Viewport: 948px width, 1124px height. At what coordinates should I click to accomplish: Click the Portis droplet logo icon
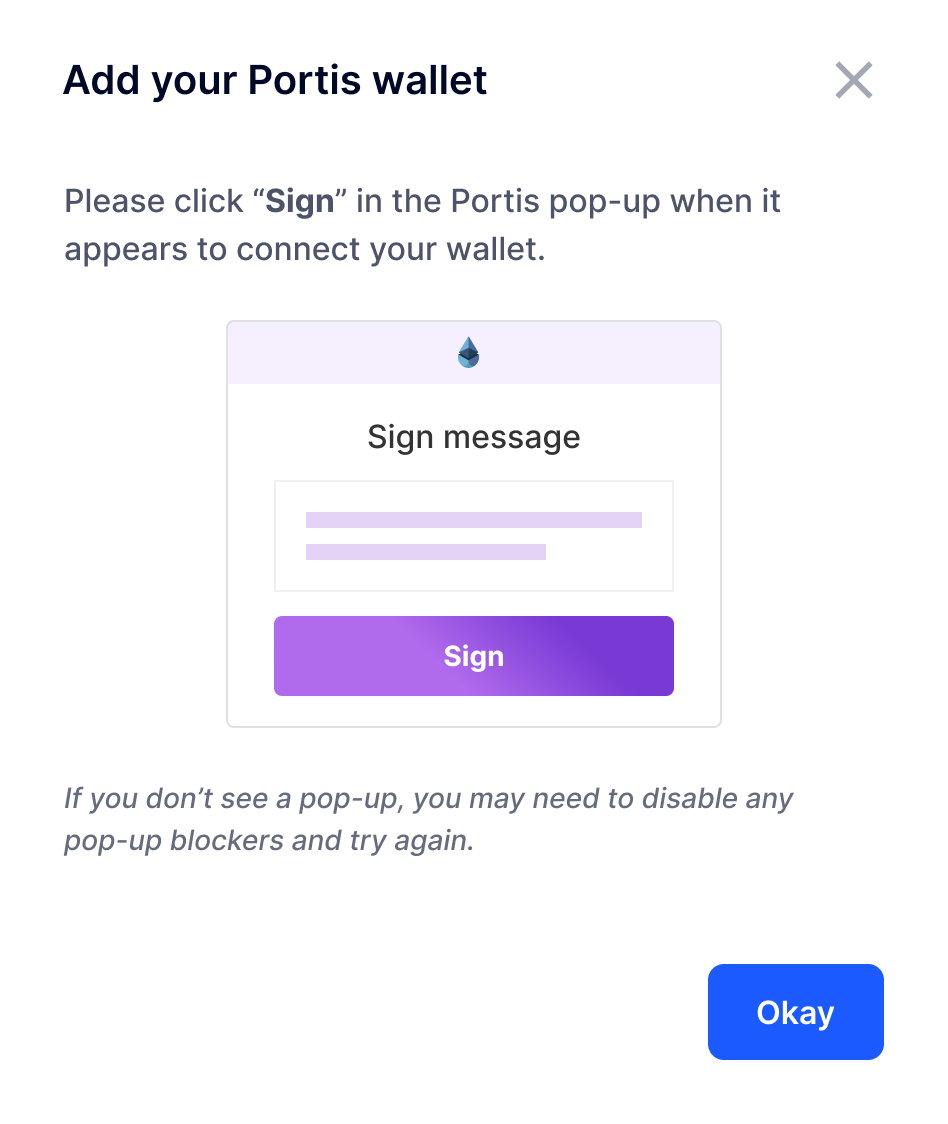468,352
